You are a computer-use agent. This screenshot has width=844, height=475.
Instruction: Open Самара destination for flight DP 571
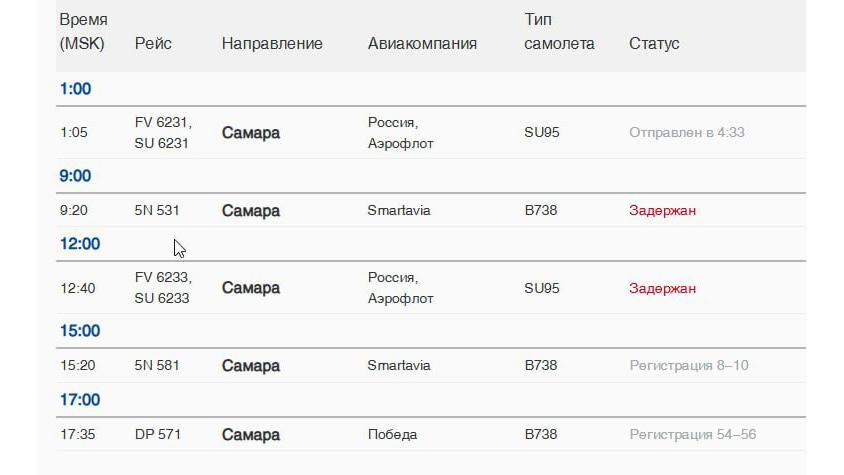[x=251, y=435]
